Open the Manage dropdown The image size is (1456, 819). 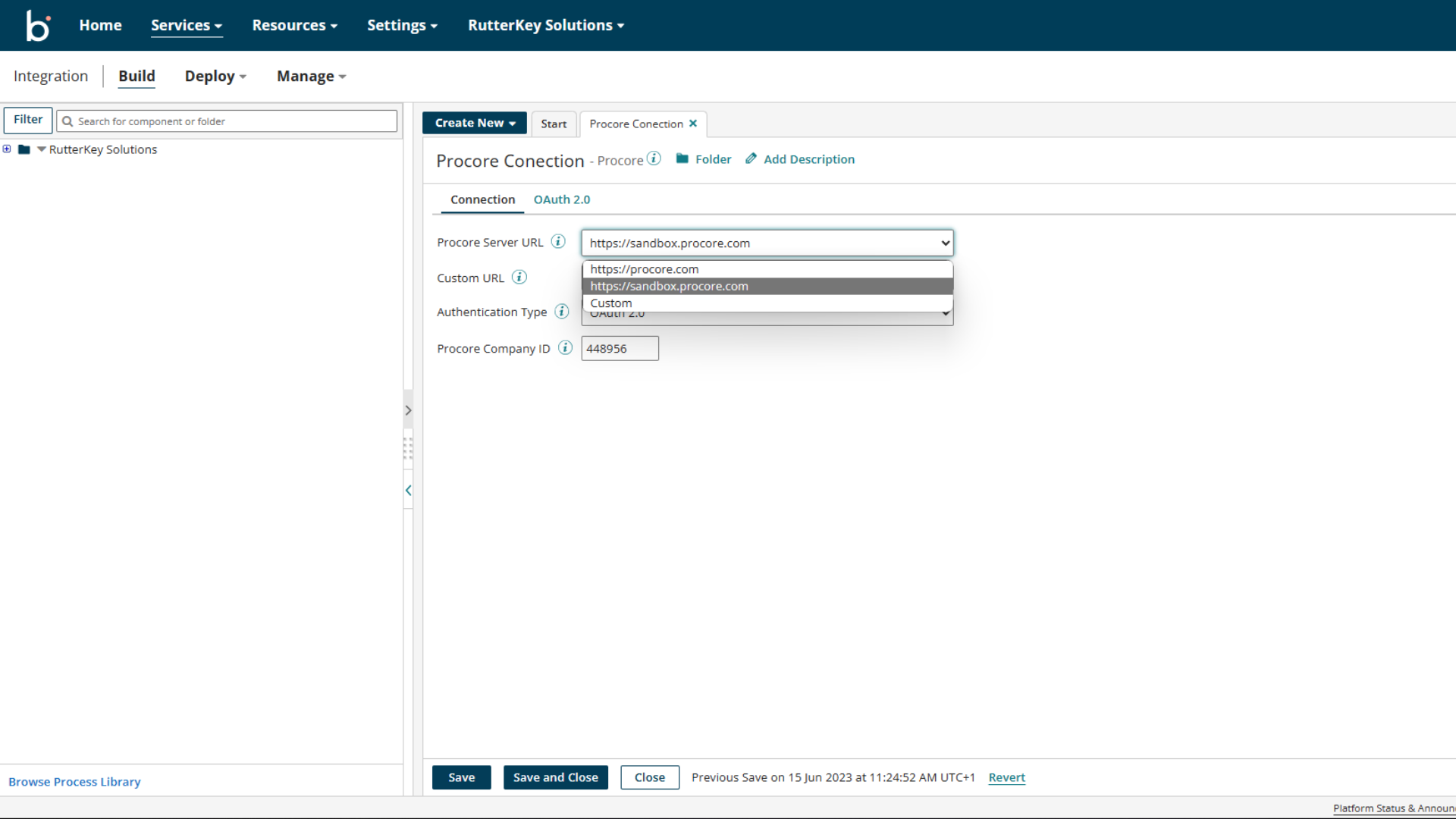312,76
